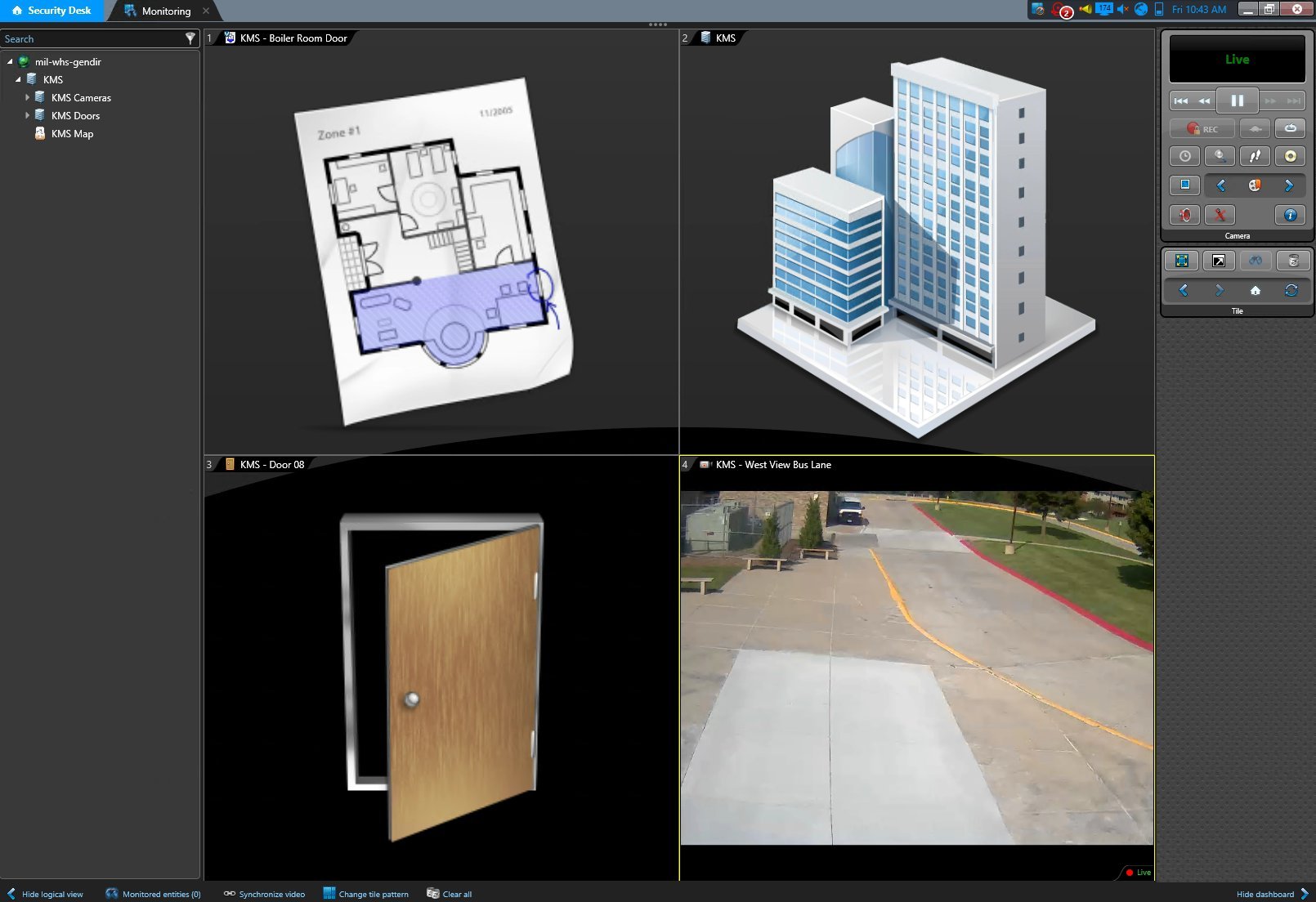Screen dimensions: 1316x902
Task: Go back to previous tile content
Action: coord(1183,290)
